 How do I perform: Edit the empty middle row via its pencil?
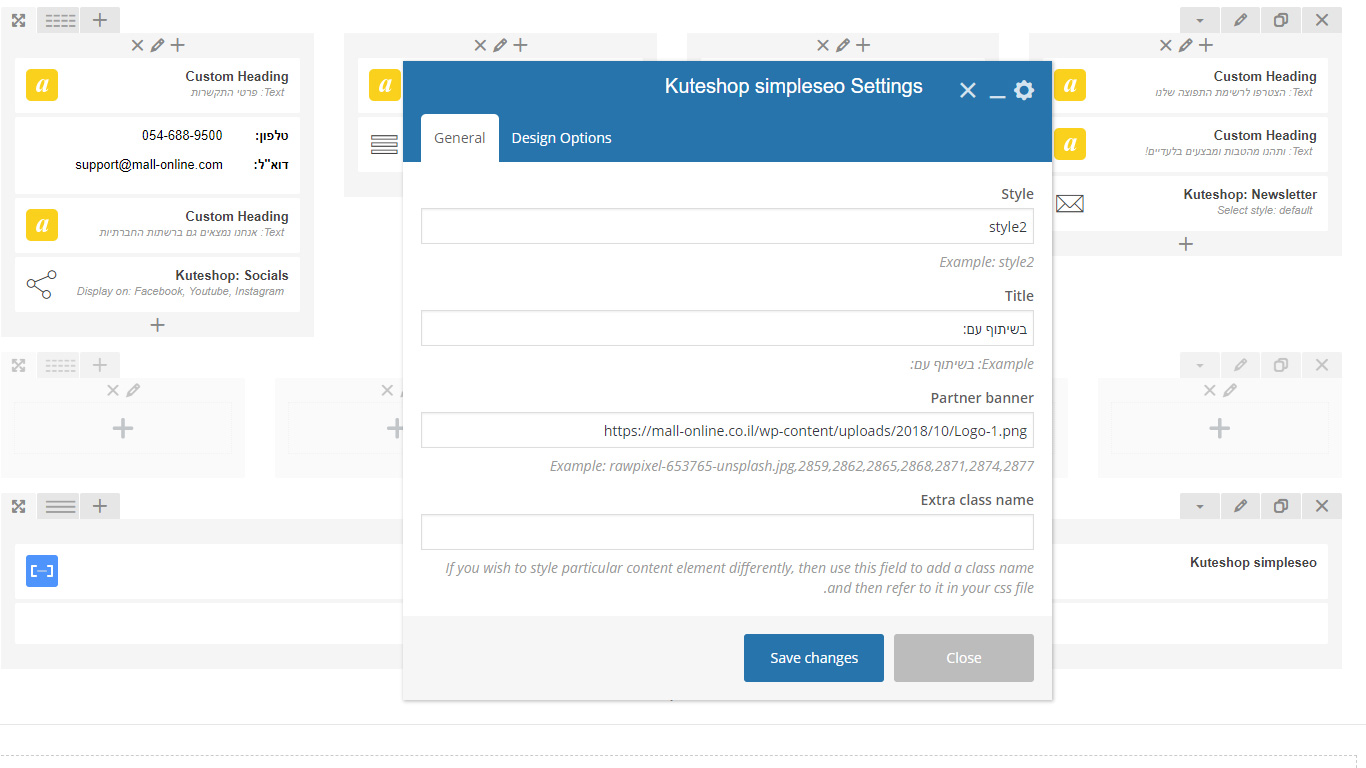[x=1241, y=365]
